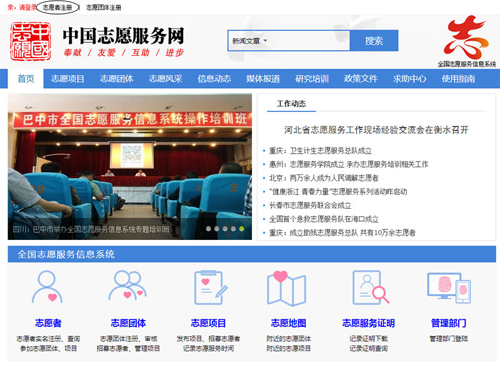Click the 志愿服务证明 certificate search icon
500x365 pixels.
coord(370,287)
